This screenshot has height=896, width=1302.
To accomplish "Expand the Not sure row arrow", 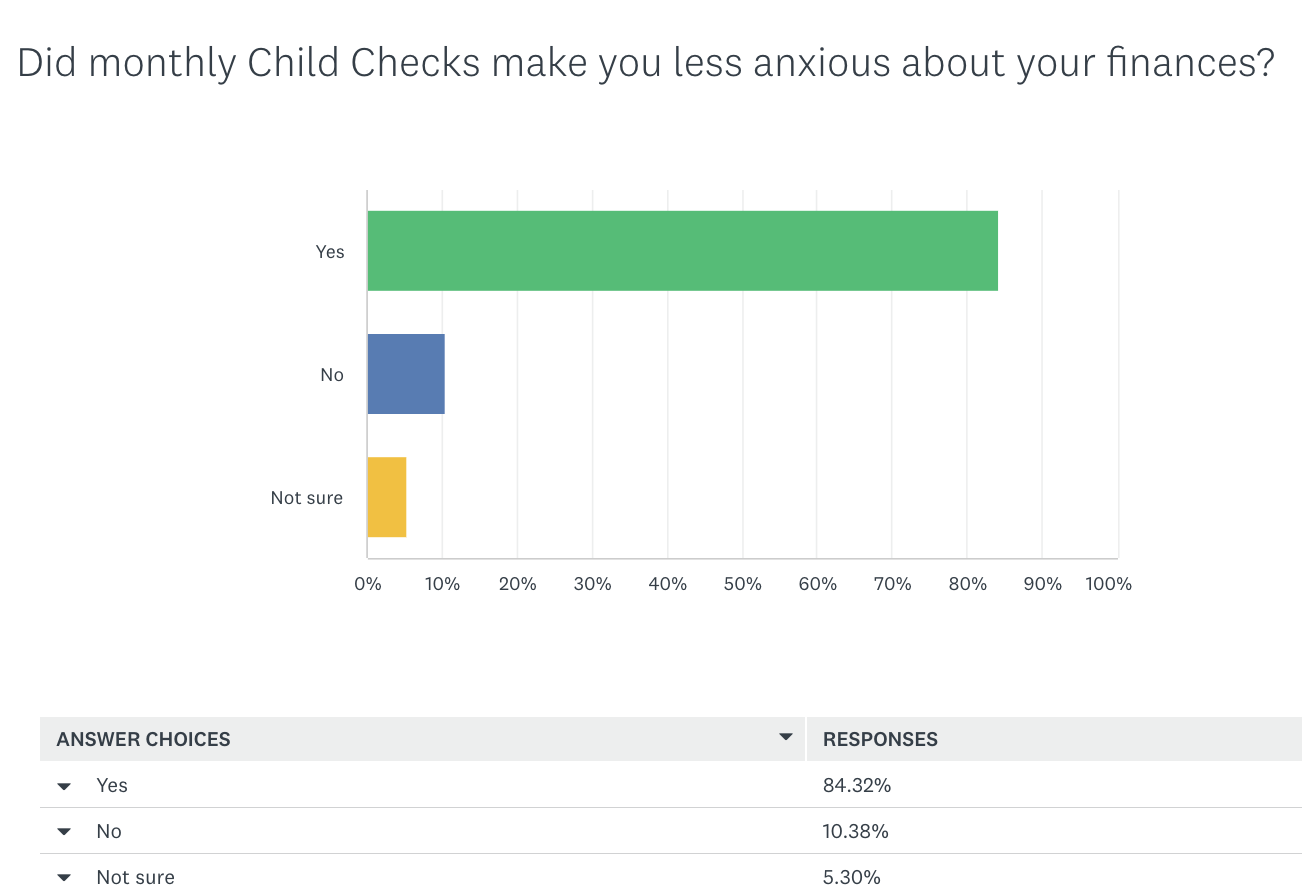I will (65, 878).
